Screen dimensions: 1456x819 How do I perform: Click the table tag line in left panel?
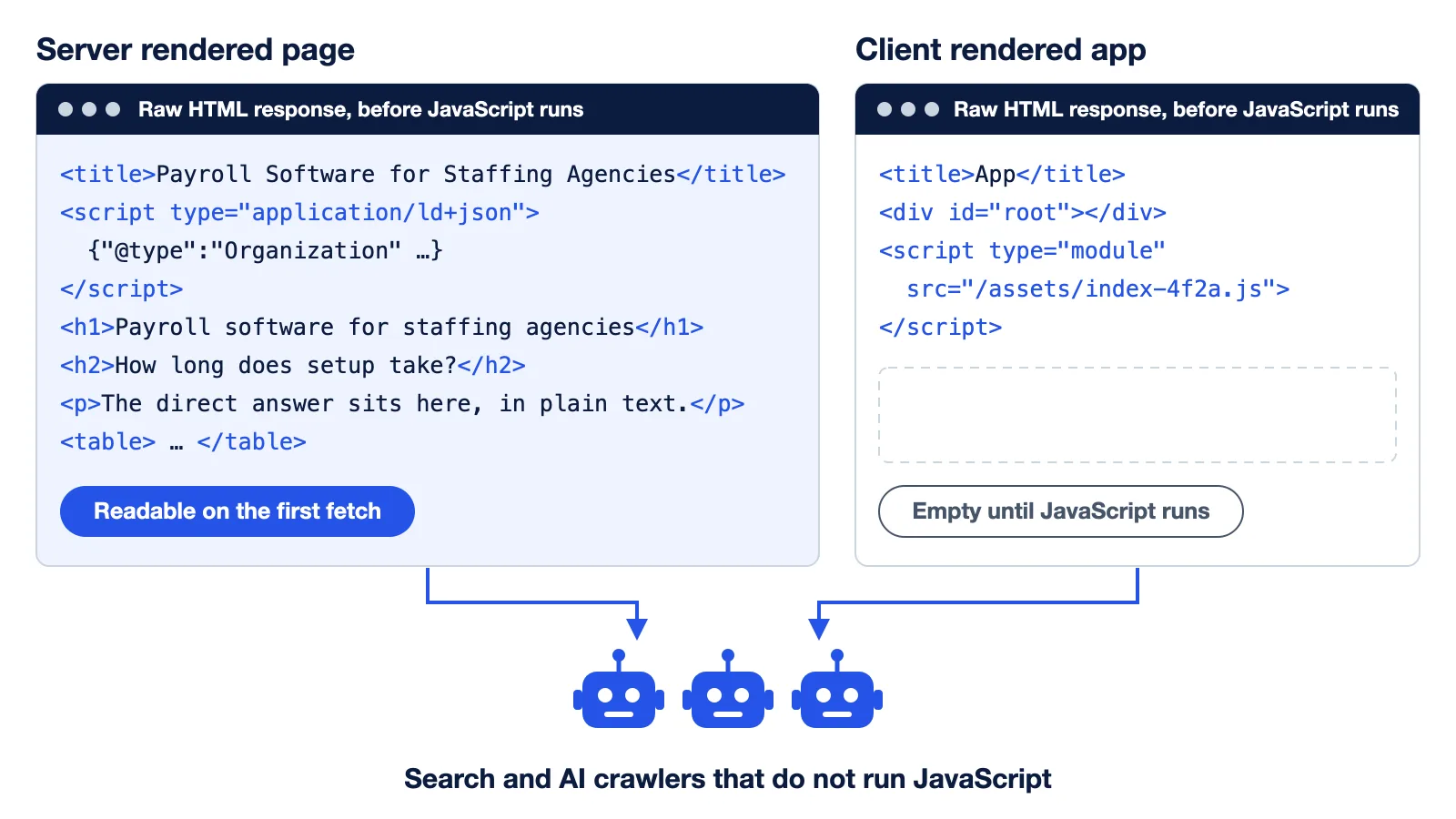point(183,441)
